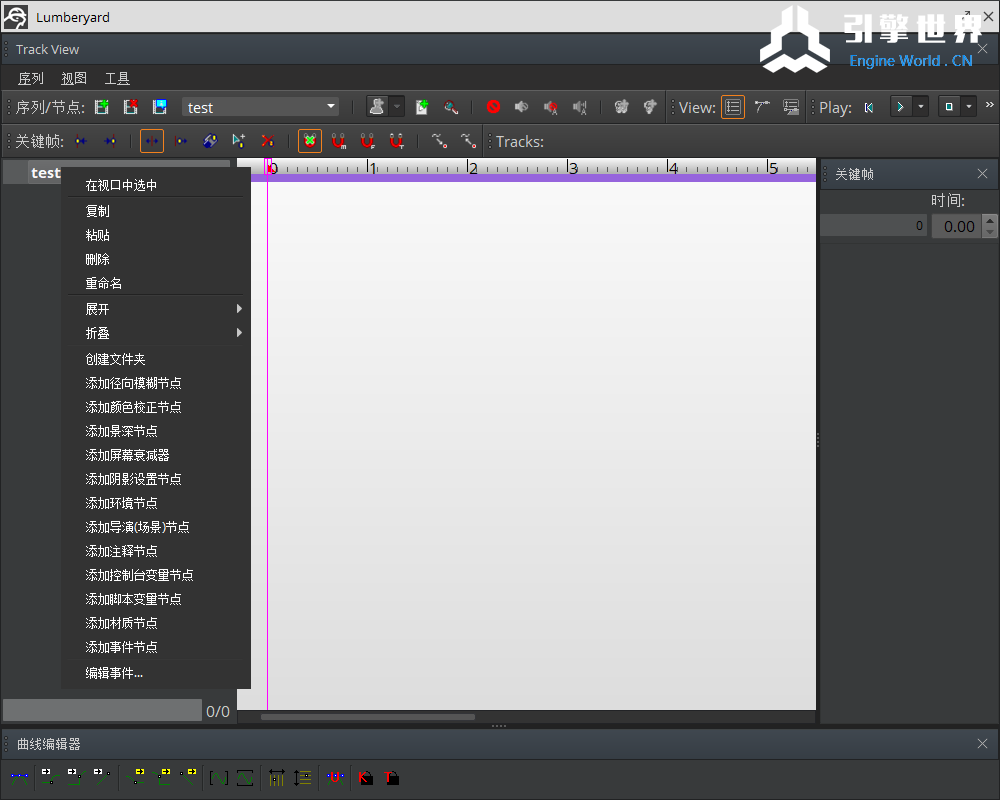
Task: Click the Add Selected Entity node button
Action: pyautogui.click(x=377, y=107)
